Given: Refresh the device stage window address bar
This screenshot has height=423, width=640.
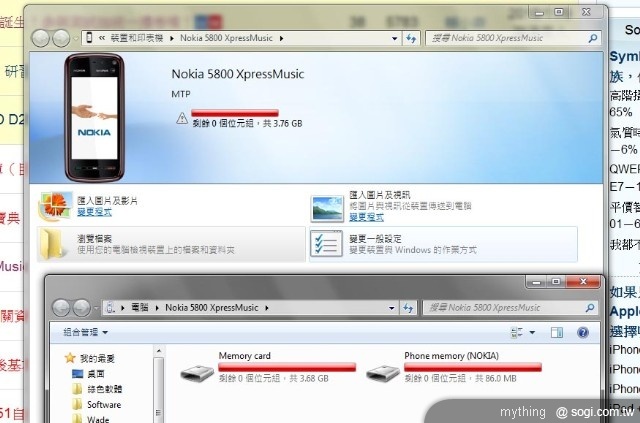Looking at the screenshot, I should [x=411, y=38].
